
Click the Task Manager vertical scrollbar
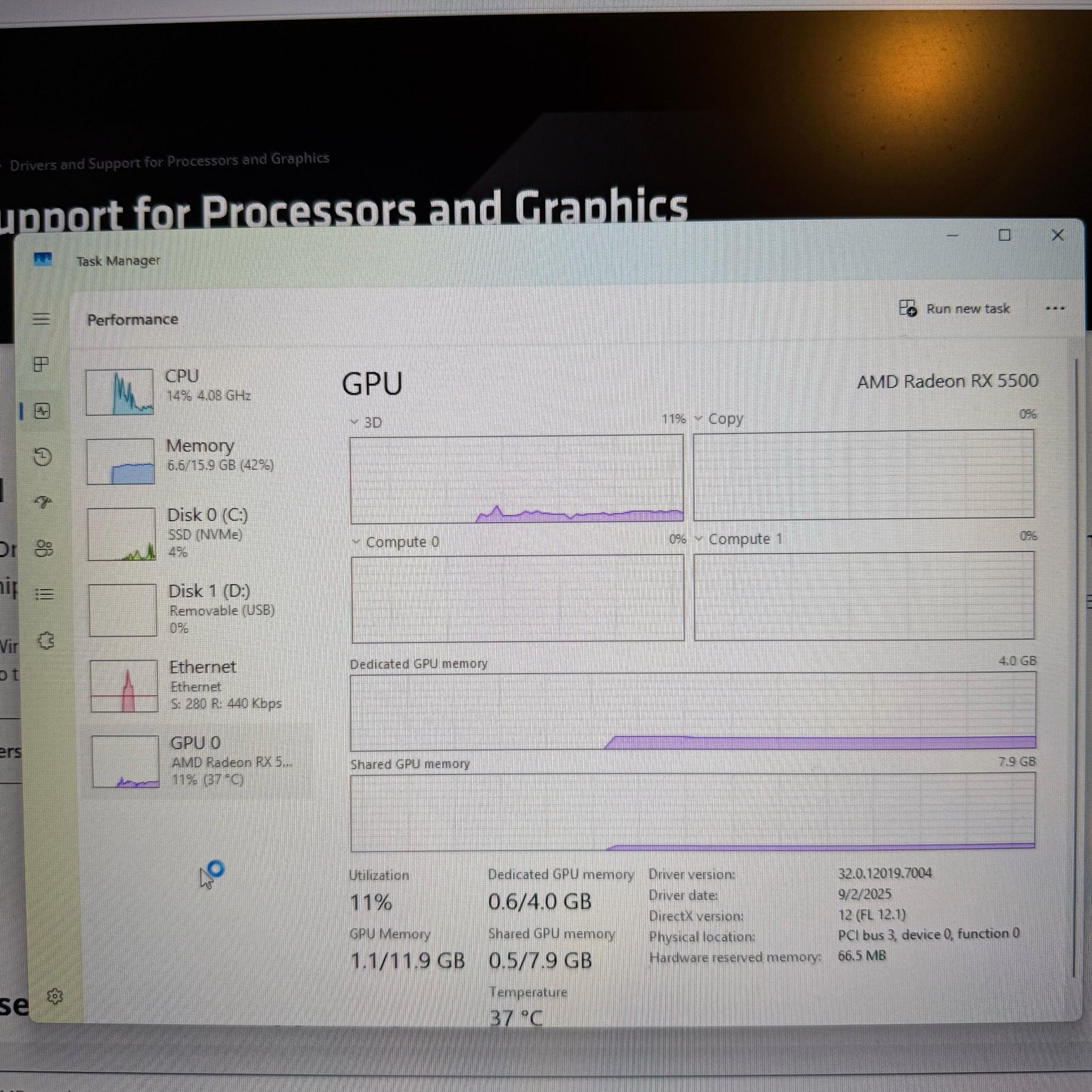pyautogui.click(x=1074, y=667)
